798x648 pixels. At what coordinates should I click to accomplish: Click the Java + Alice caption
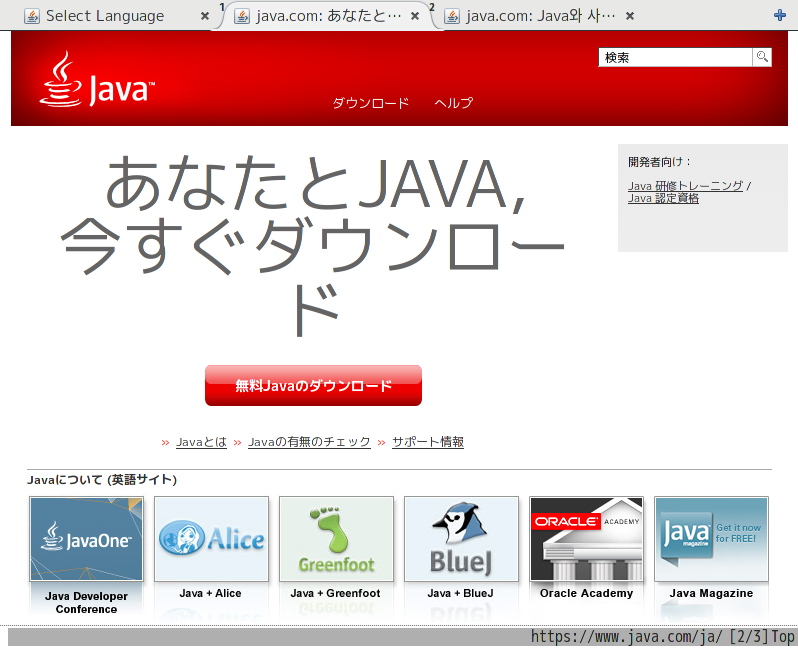click(x=210, y=593)
